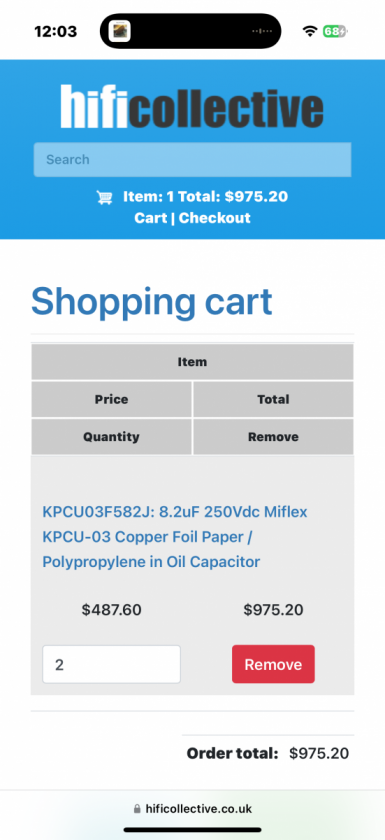Tap the audio waveform indicator in Dynamic Island

[x=262, y=31]
